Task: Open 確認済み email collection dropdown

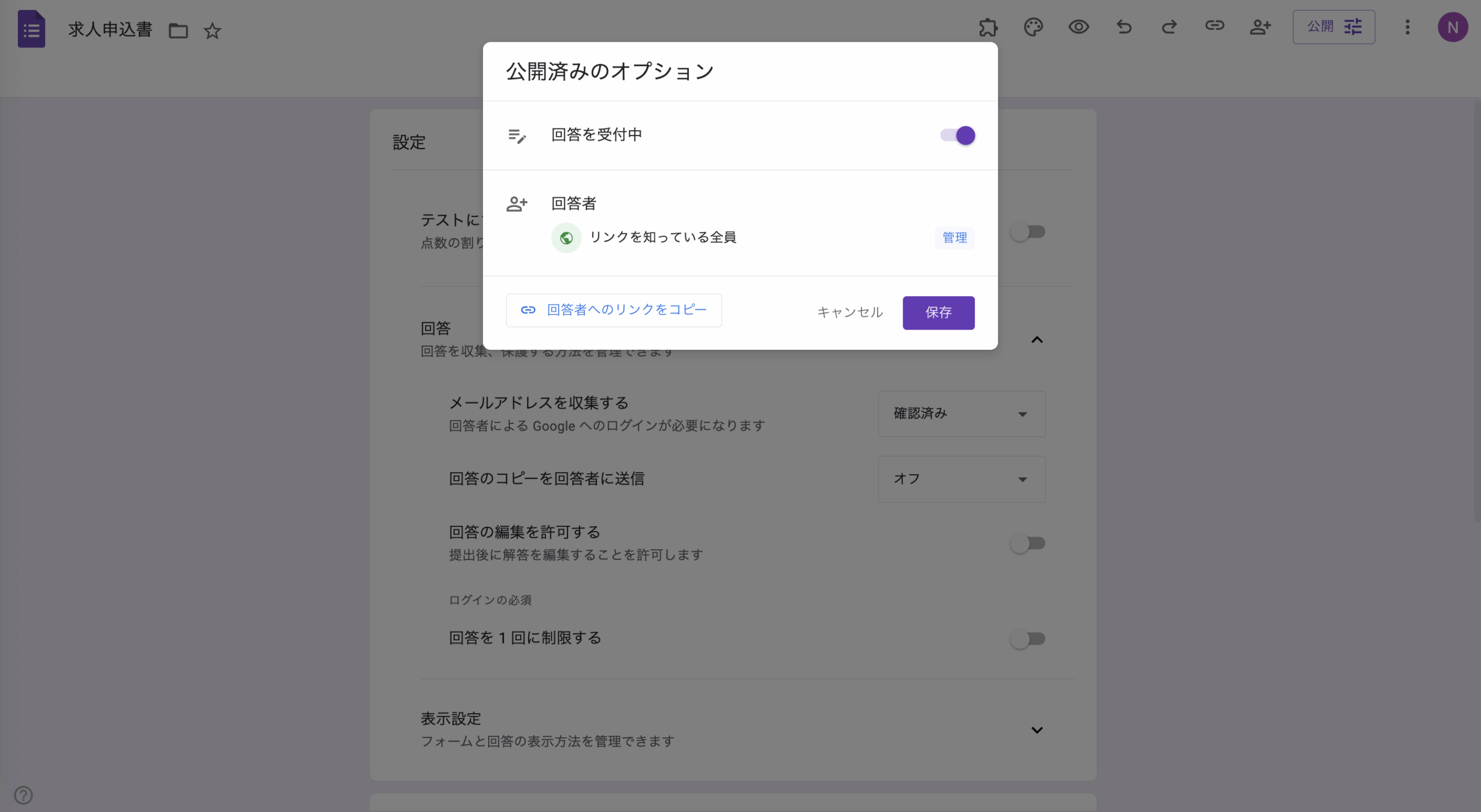Action: [961, 414]
